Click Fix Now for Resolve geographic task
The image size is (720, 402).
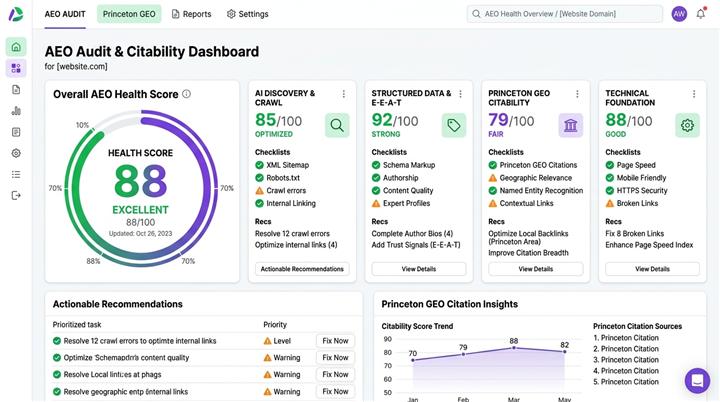click(335, 391)
